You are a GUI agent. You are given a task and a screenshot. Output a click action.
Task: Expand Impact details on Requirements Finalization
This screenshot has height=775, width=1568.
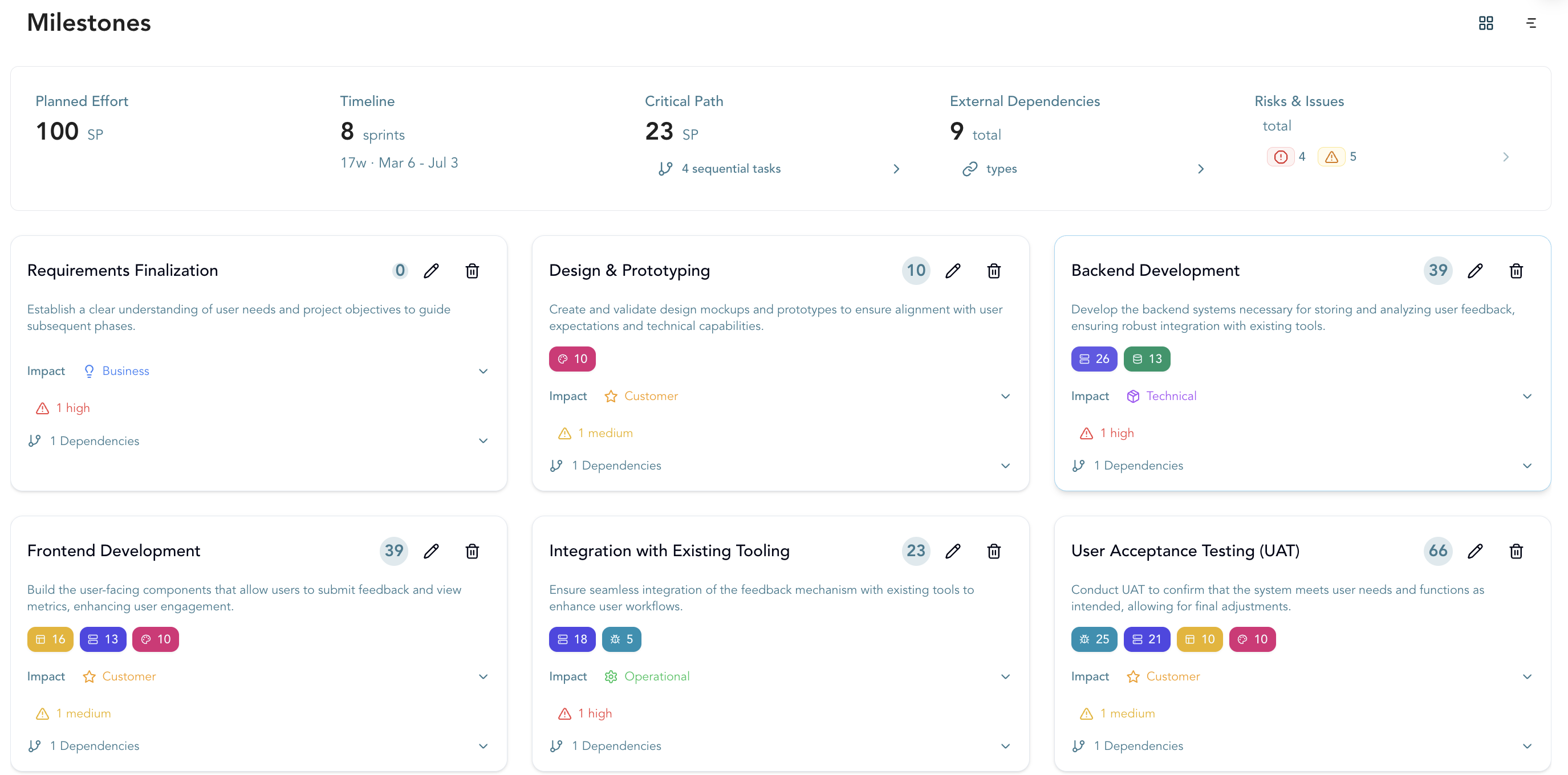484,371
